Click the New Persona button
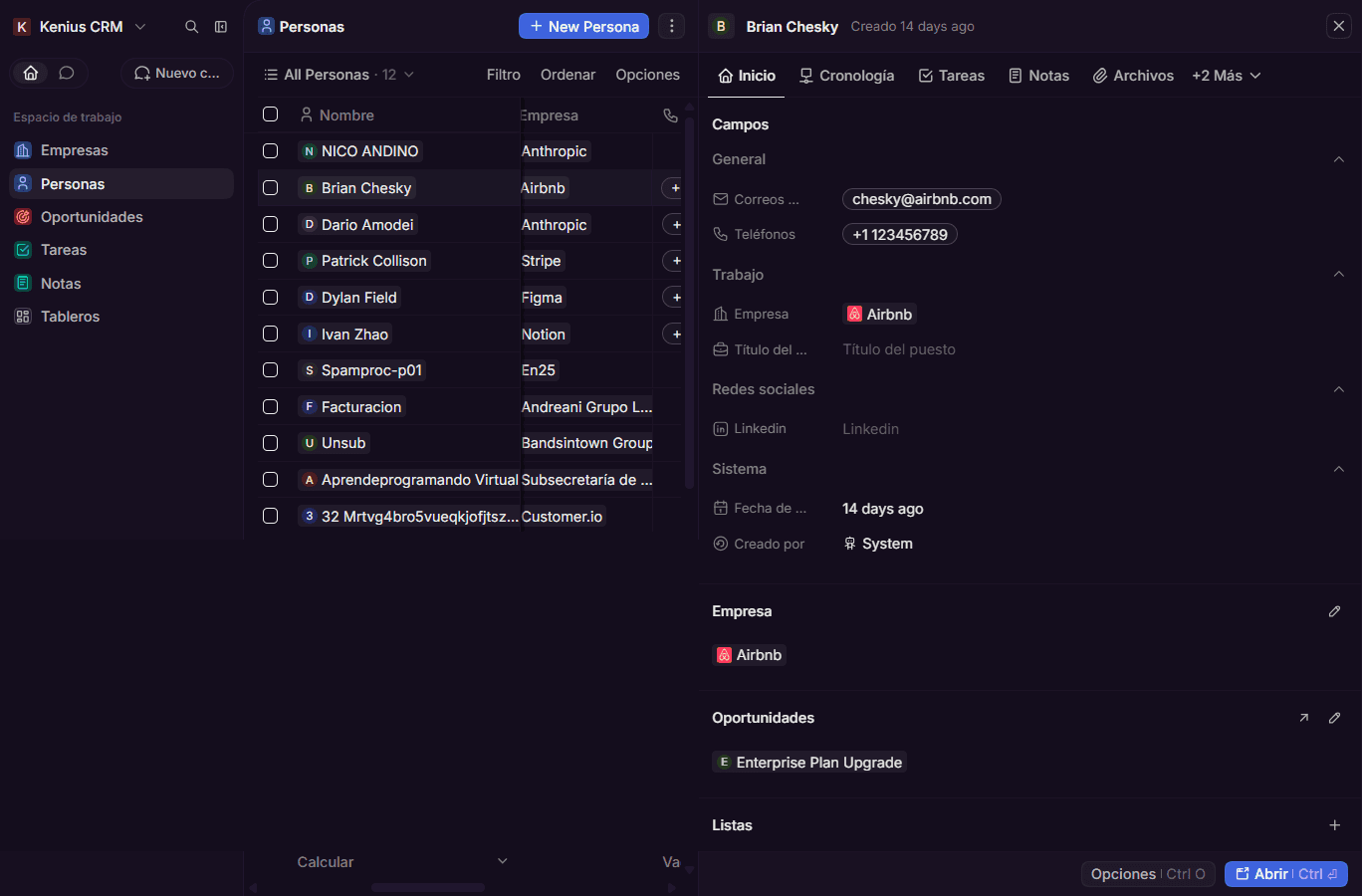Image resolution: width=1362 pixels, height=896 pixels. pyautogui.click(x=583, y=26)
